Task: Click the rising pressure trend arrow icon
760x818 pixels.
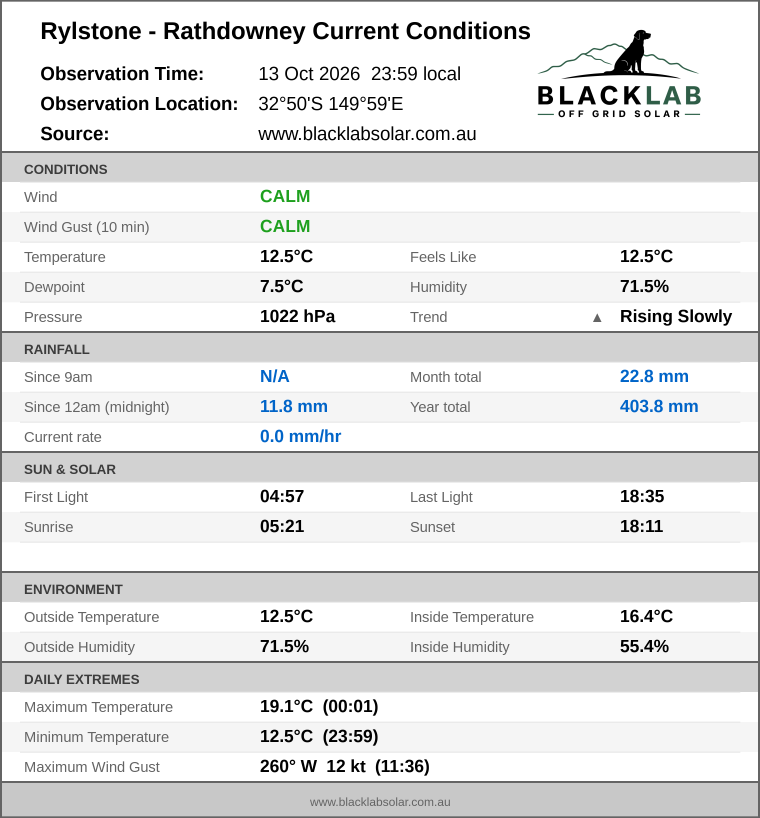Action: (597, 318)
